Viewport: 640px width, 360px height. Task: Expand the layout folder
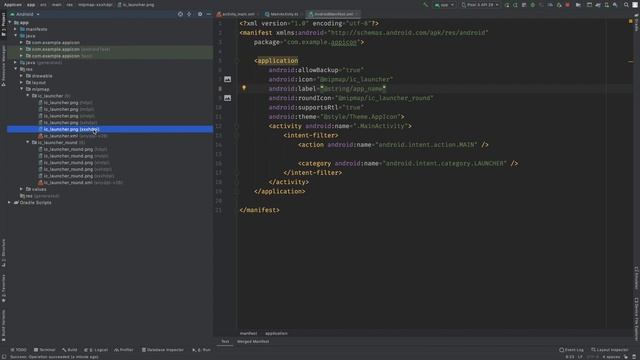click(x=21, y=82)
